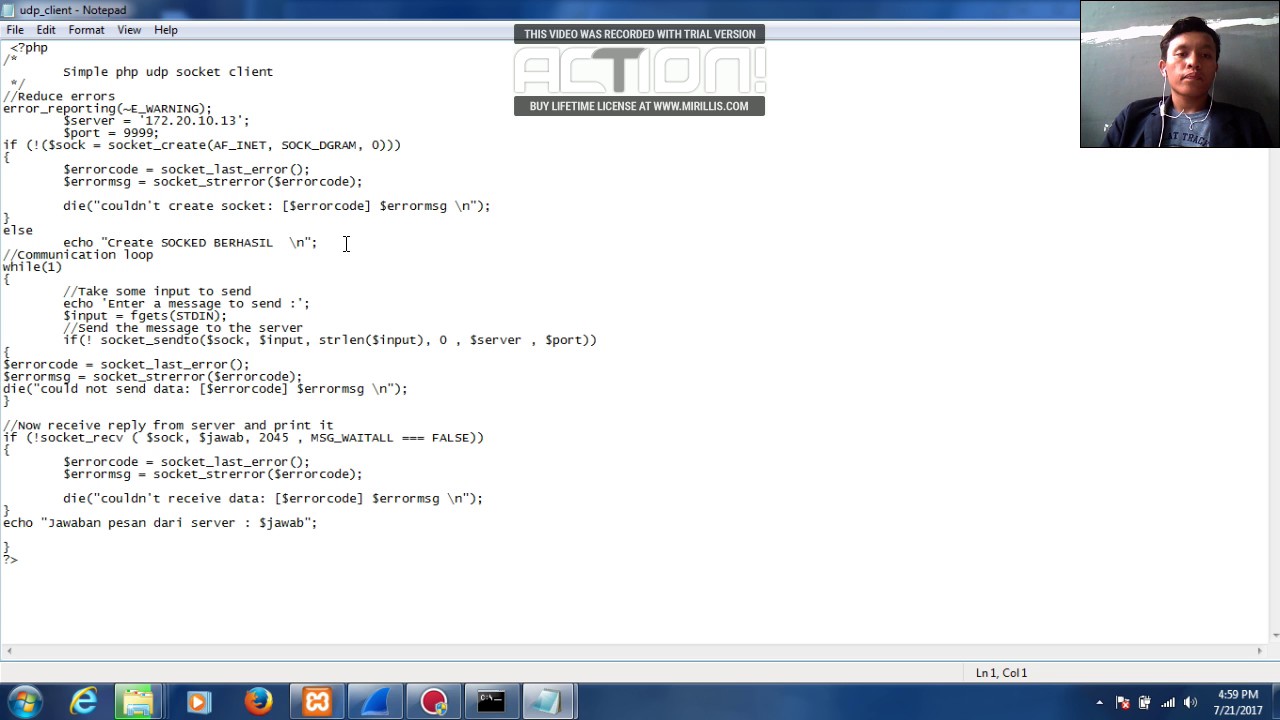Click the webcam video overlay
The height and width of the screenshot is (720, 1280).
point(1180,75)
